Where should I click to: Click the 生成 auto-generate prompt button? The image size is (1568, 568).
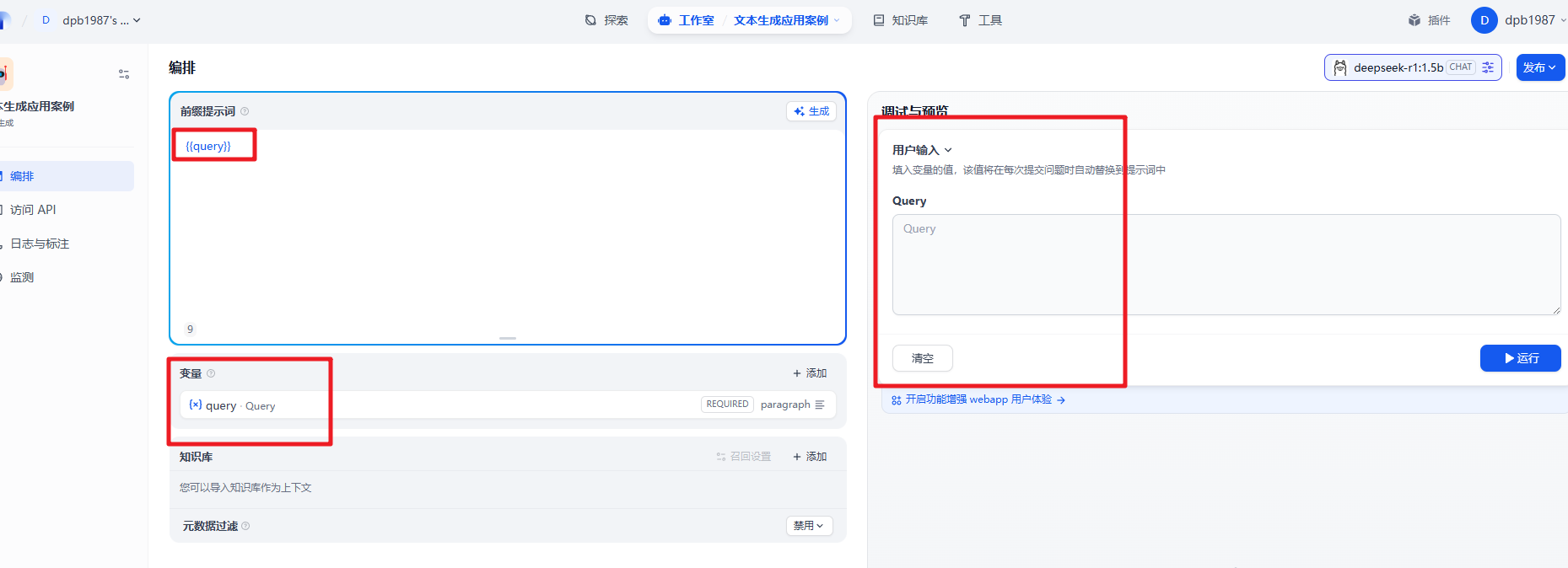(x=811, y=111)
